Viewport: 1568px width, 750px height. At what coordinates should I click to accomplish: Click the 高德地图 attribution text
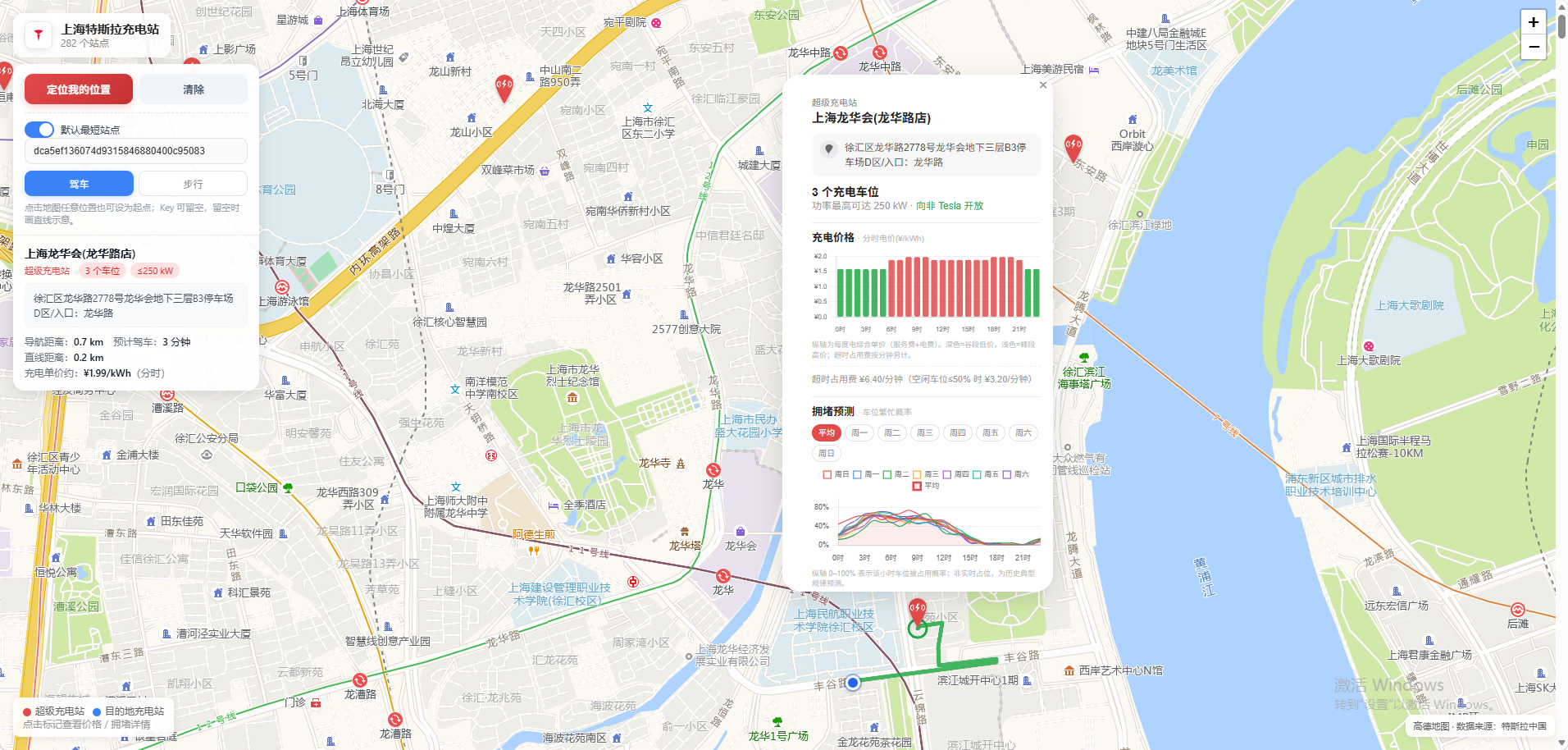[x=1431, y=726]
